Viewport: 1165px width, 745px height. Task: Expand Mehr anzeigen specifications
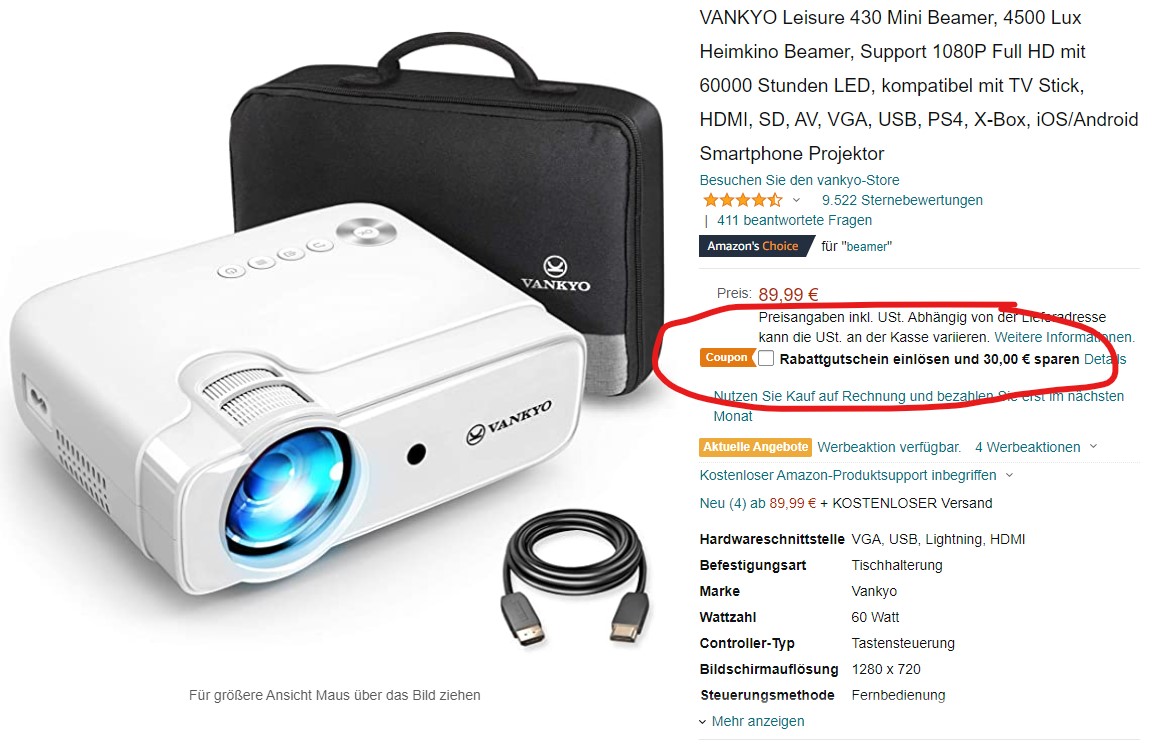(751, 721)
